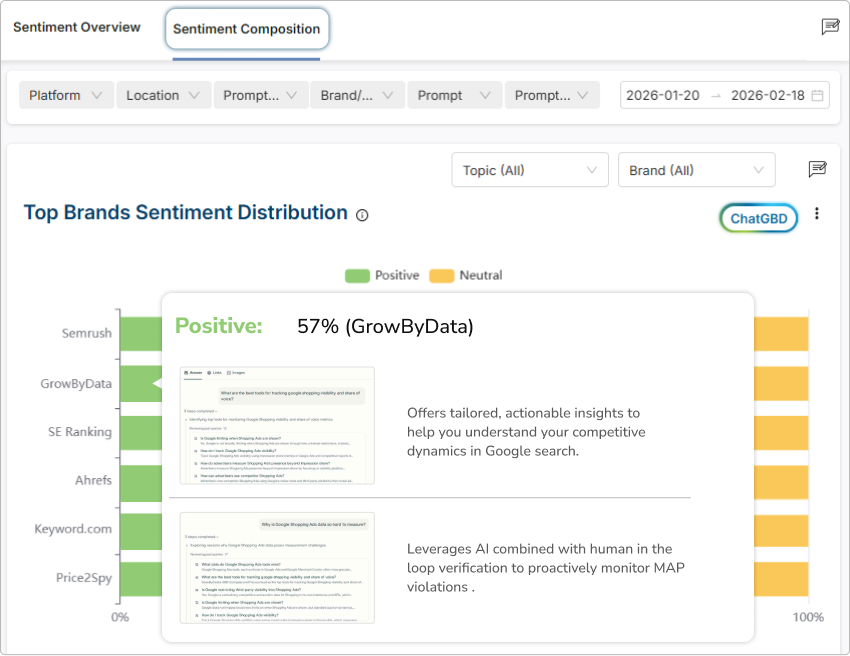Open the top screenshot thumbnail in the tooltip
This screenshot has height=656, width=850.
click(277, 425)
